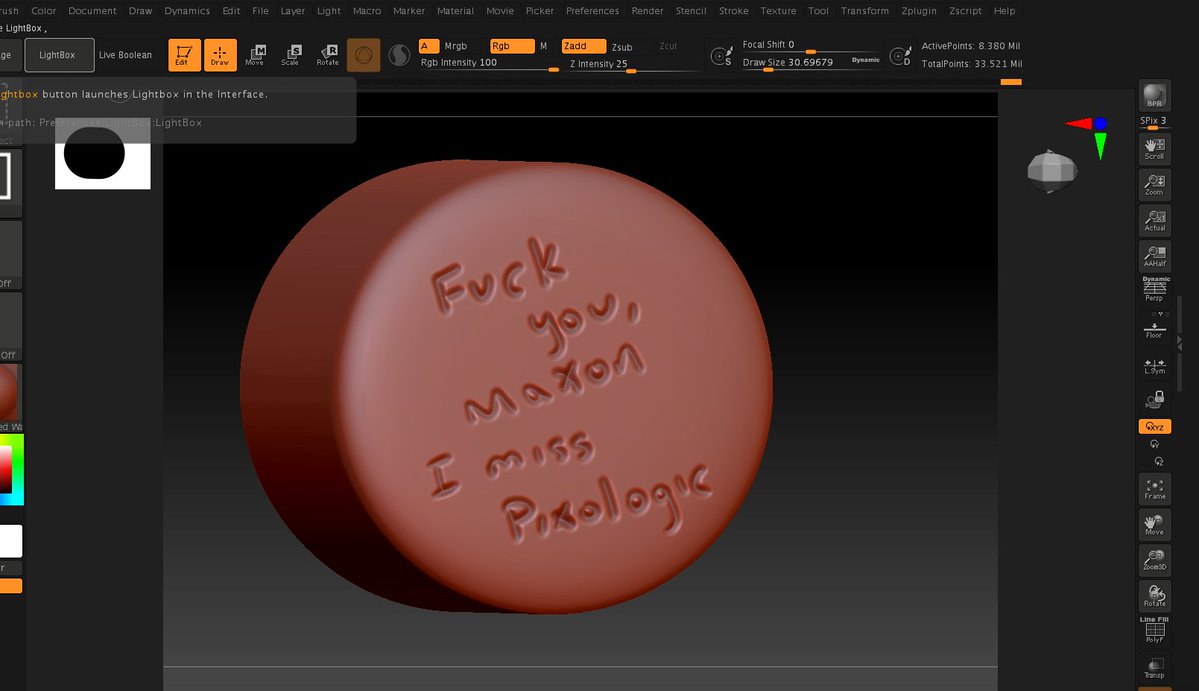Image resolution: width=1199 pixels, height=691 pixels.
Task: Click the camera view navigation head
Action: 1052,170
